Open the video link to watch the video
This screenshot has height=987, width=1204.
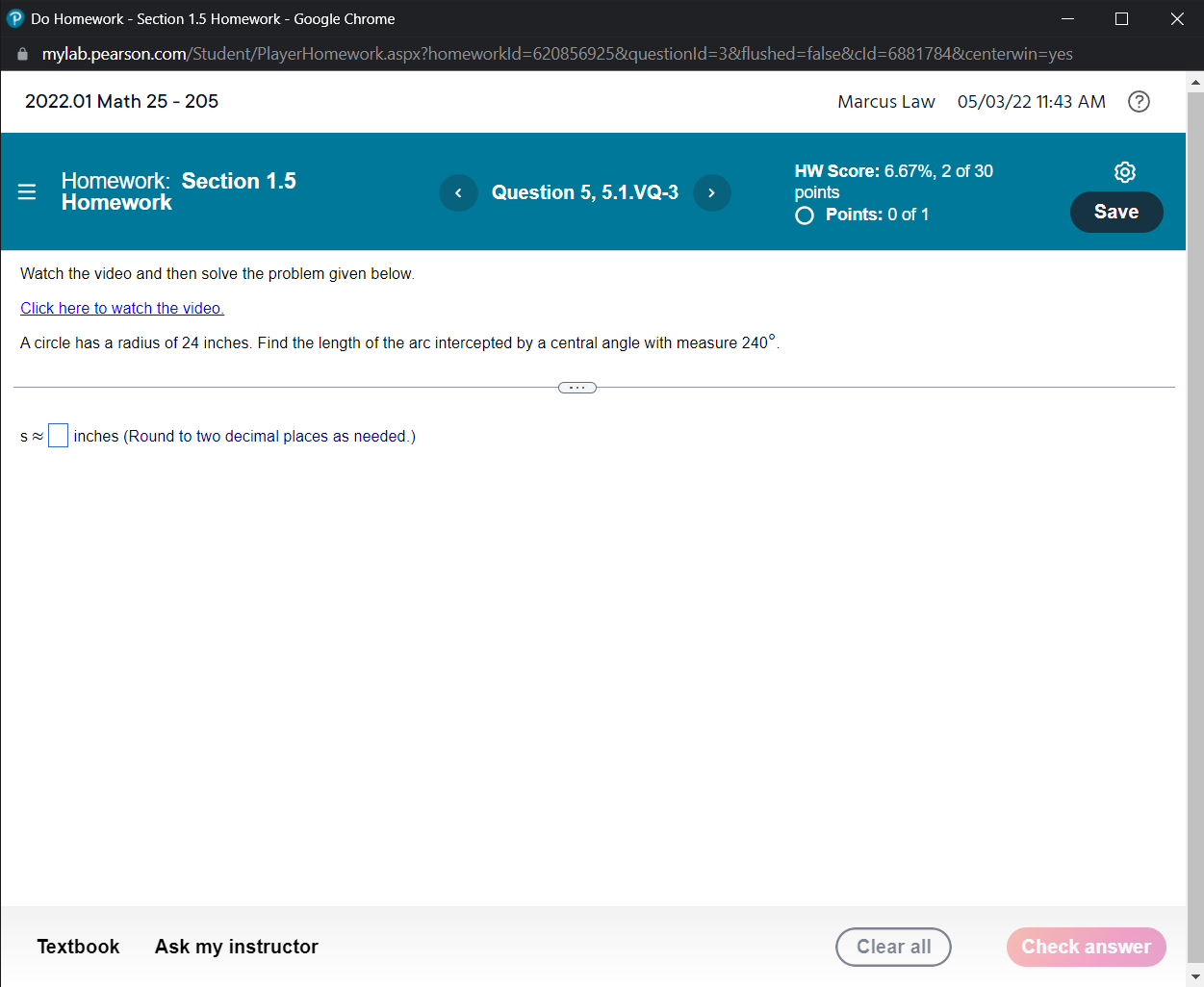click(121, 308)
